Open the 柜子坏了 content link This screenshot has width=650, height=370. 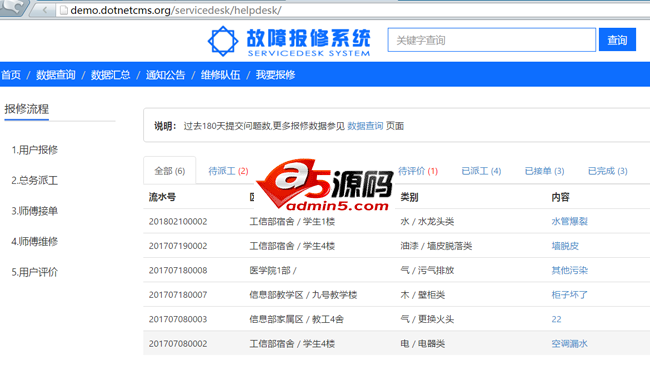(570, 295)
